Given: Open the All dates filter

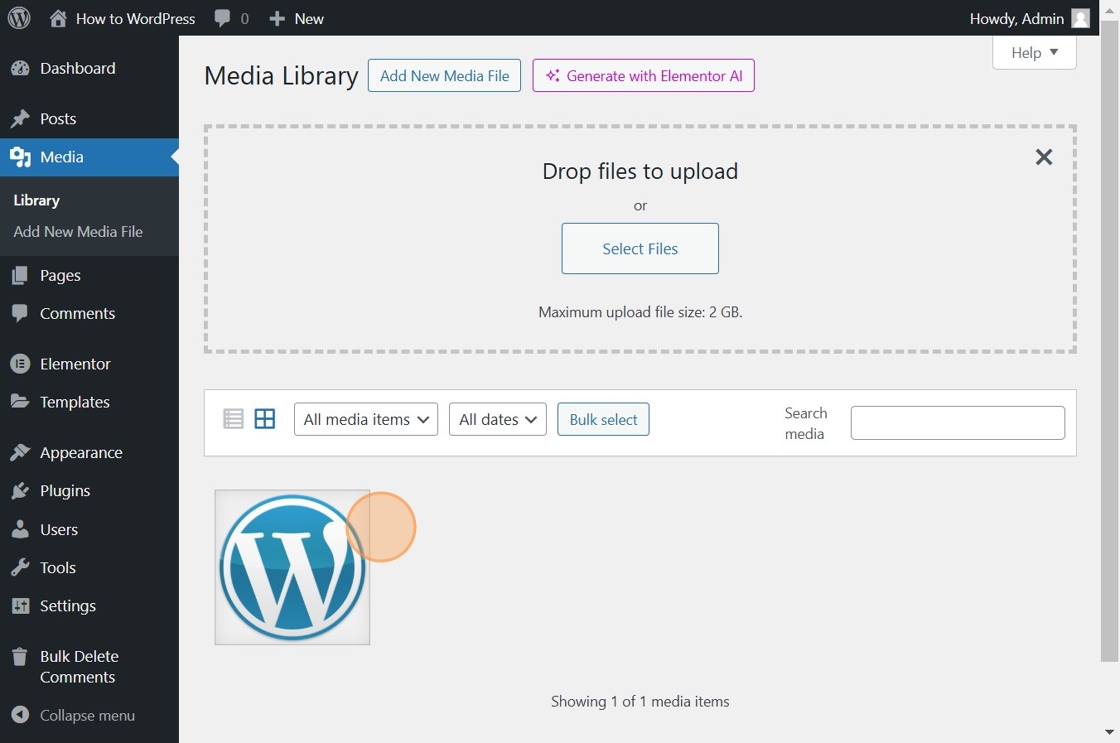Looking at the screenshot, I should coord(498,419).
